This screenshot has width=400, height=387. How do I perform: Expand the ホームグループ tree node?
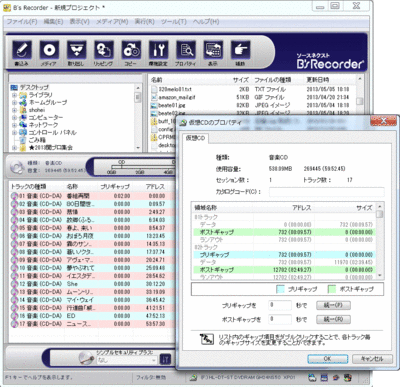pos(14,103)
